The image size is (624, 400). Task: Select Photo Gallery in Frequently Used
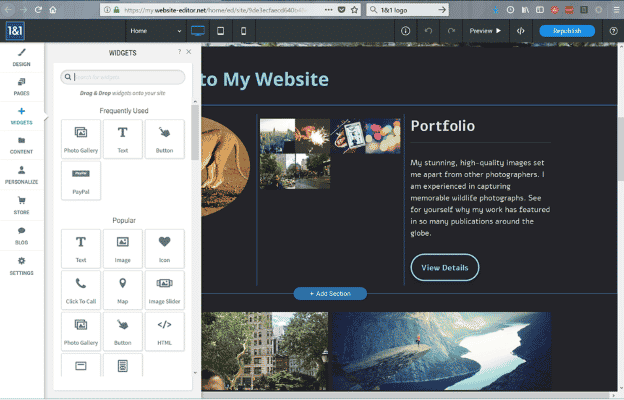pos(81,139)
